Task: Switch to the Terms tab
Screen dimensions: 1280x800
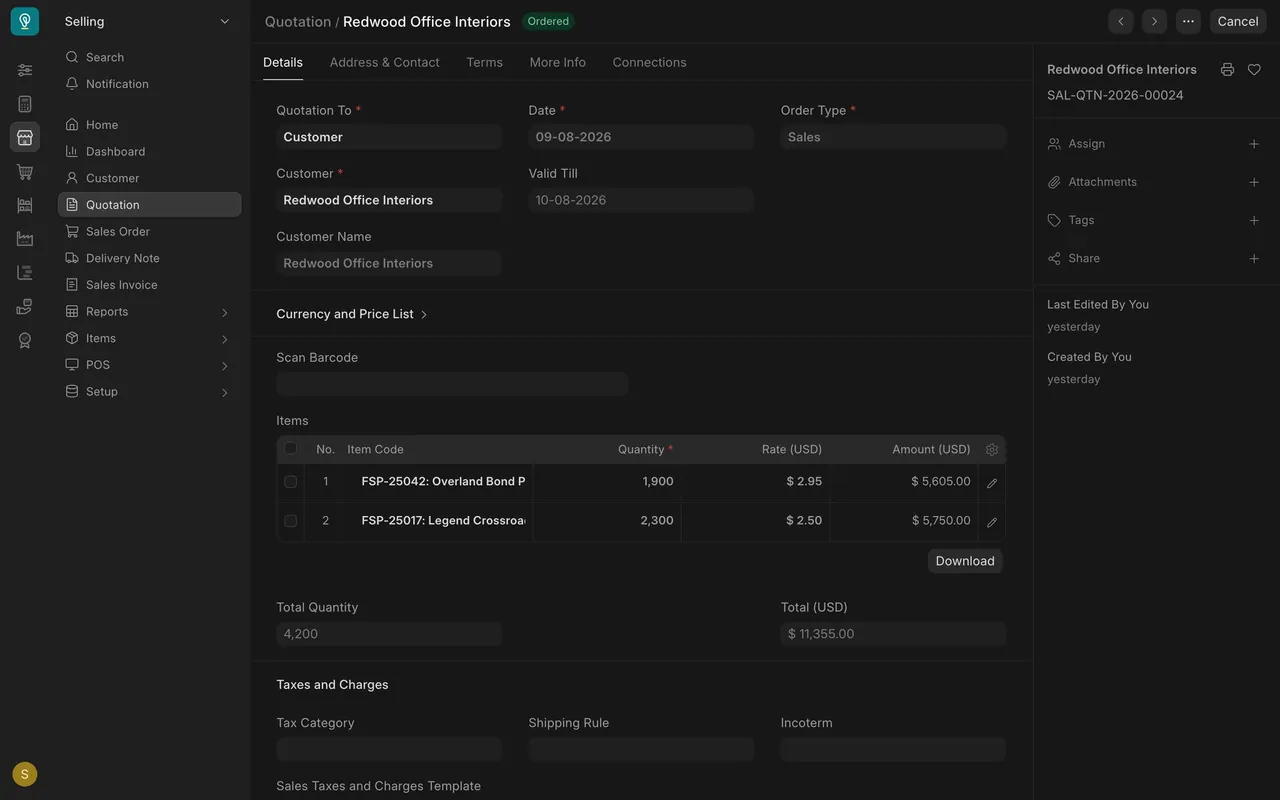Action: (484, 62)
